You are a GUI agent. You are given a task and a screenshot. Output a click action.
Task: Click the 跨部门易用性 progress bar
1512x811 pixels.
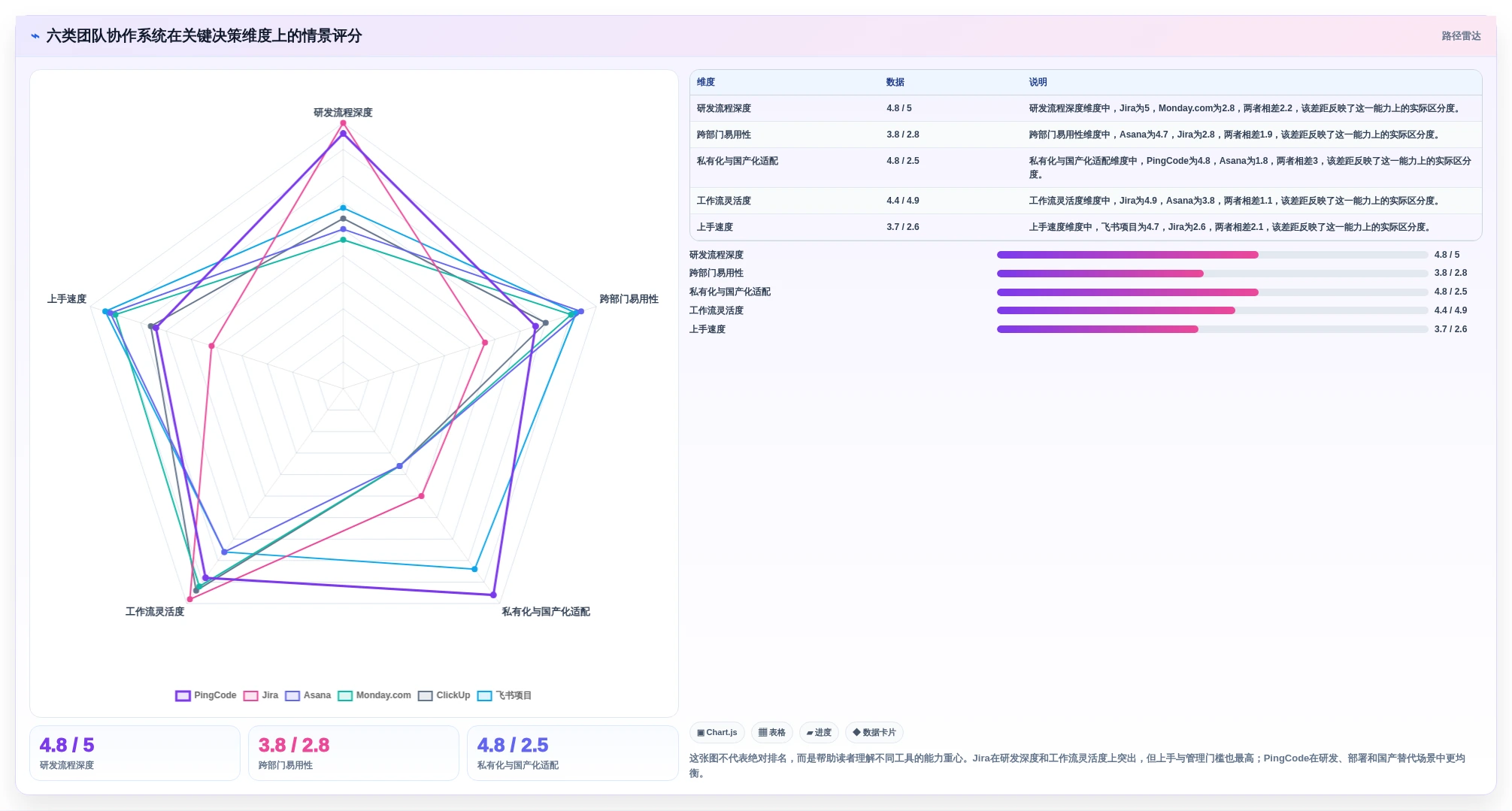(x=1212, y=274)
